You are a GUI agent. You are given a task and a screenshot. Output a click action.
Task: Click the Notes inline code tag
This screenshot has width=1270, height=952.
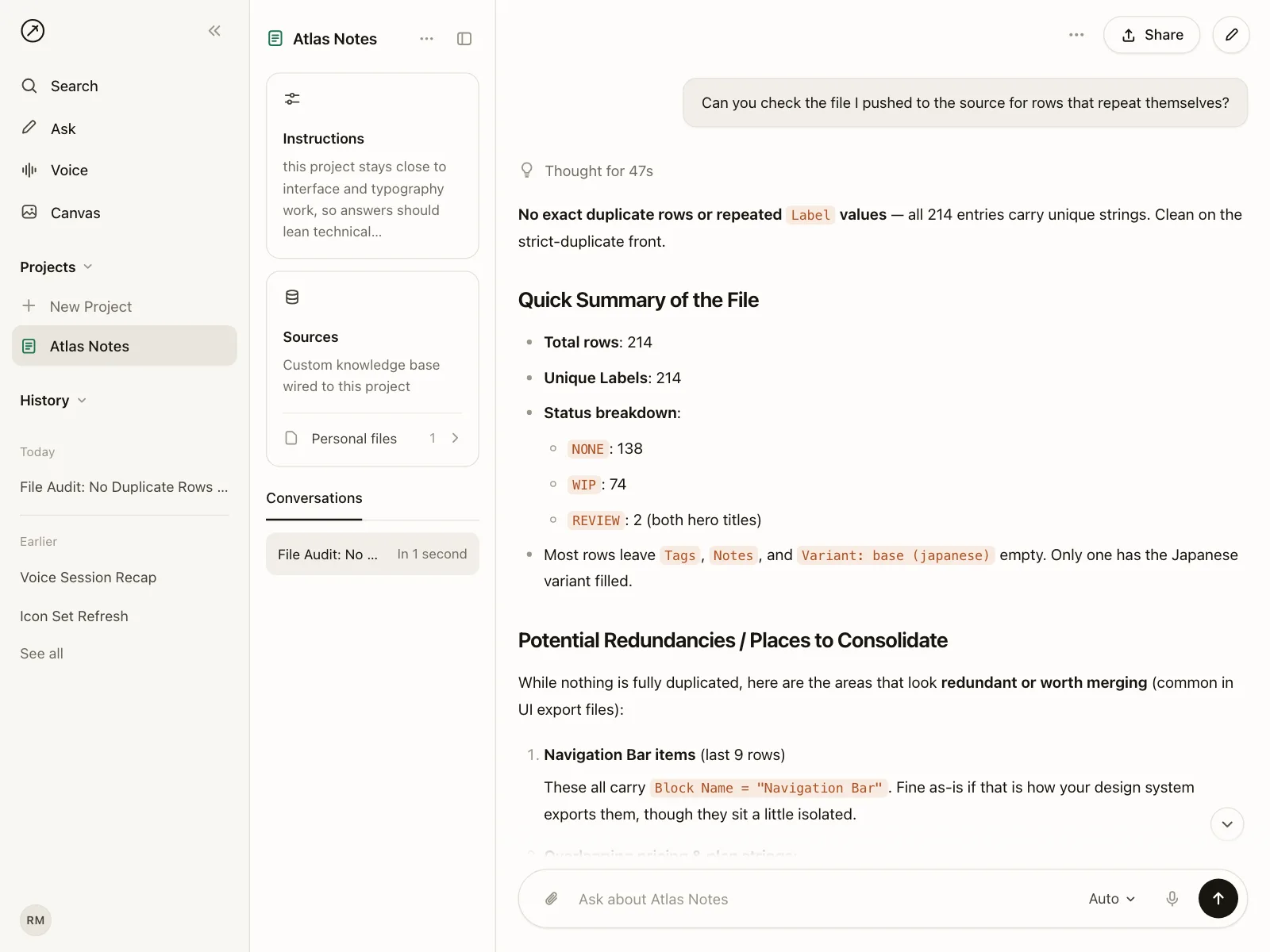point(733,555)
